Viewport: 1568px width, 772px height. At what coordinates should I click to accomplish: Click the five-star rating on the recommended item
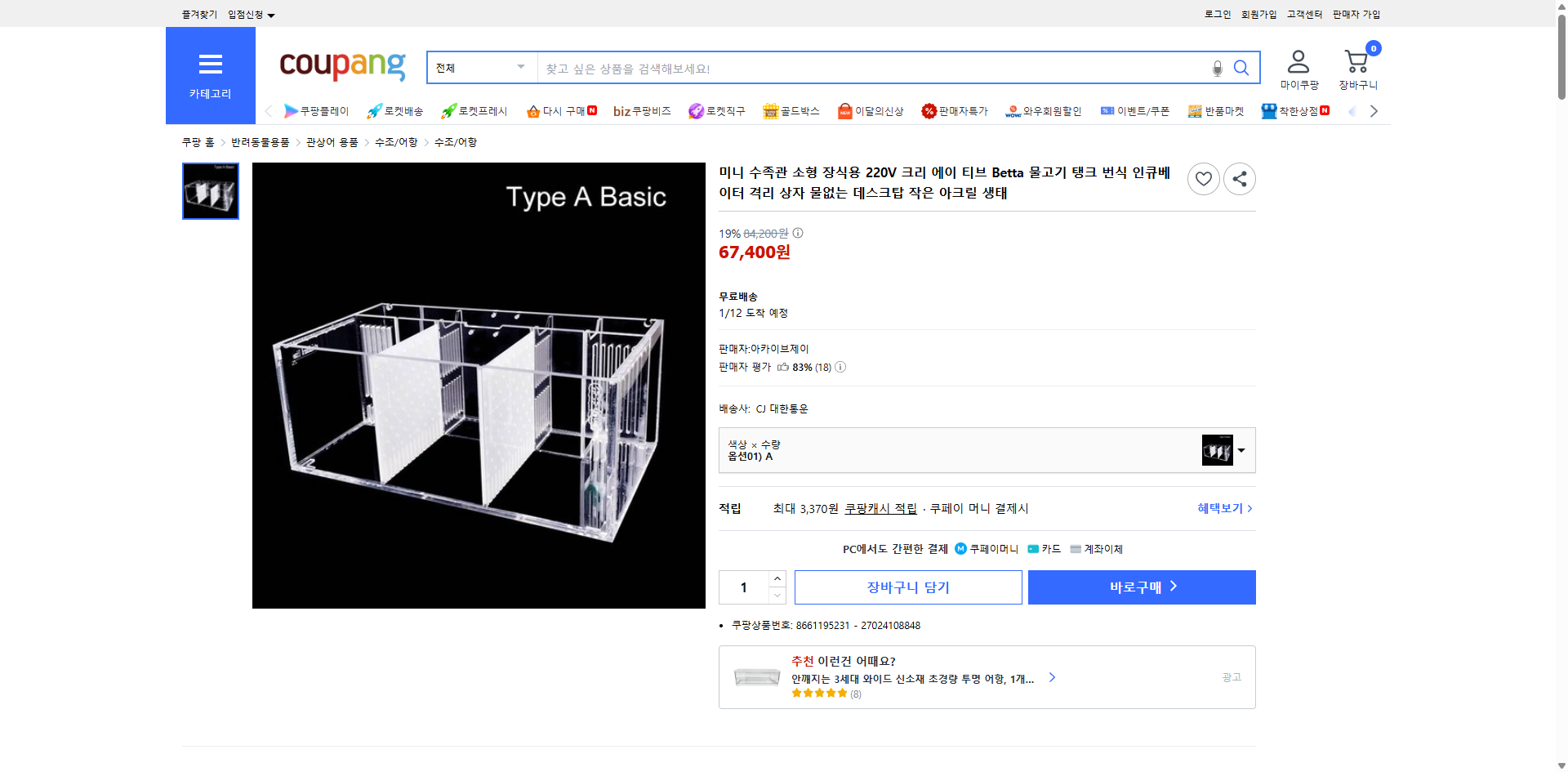pyautogui.click(x=819, y=692)
